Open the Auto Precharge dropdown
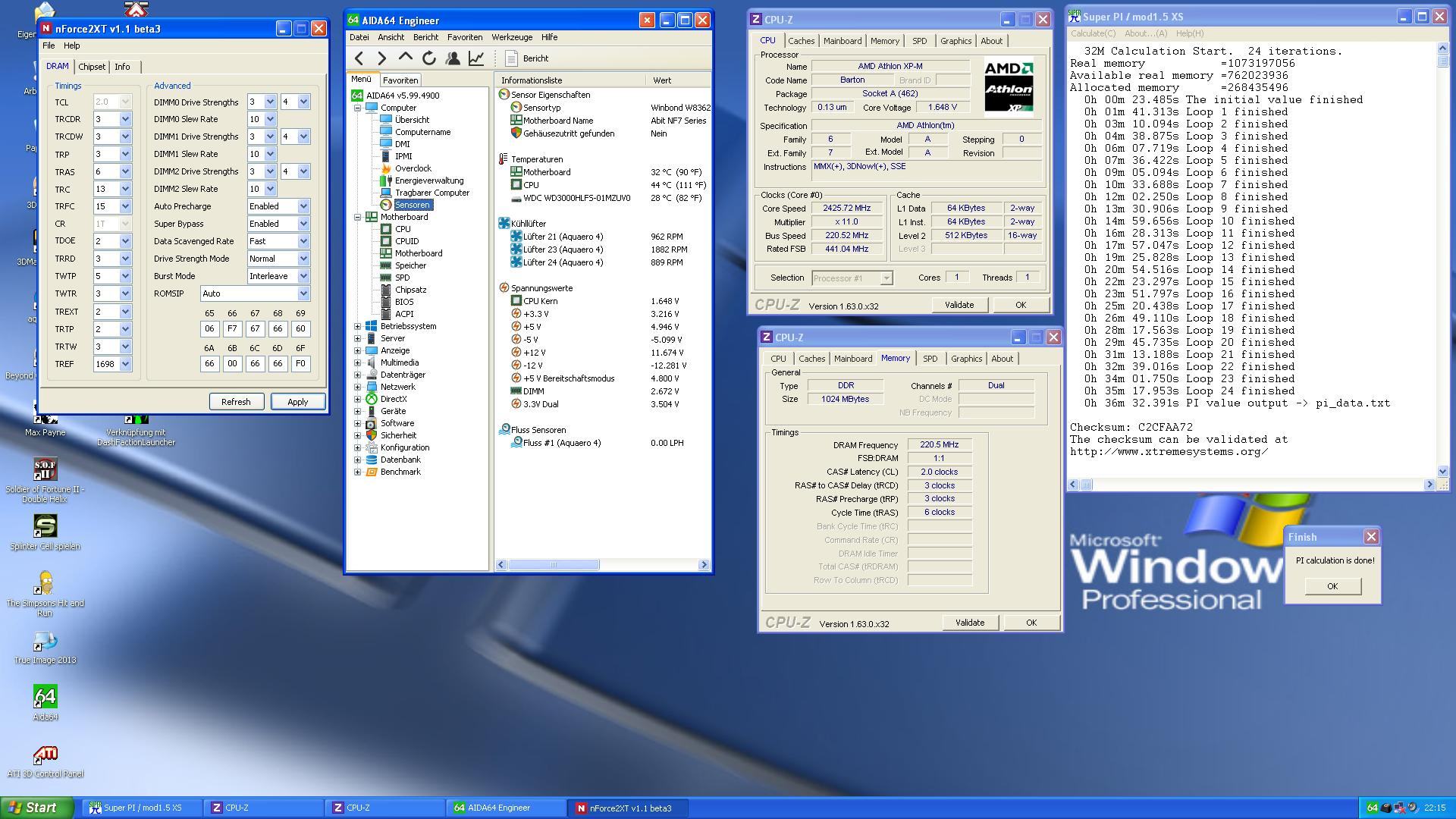The image size is (1456, 819). (303, 206)
